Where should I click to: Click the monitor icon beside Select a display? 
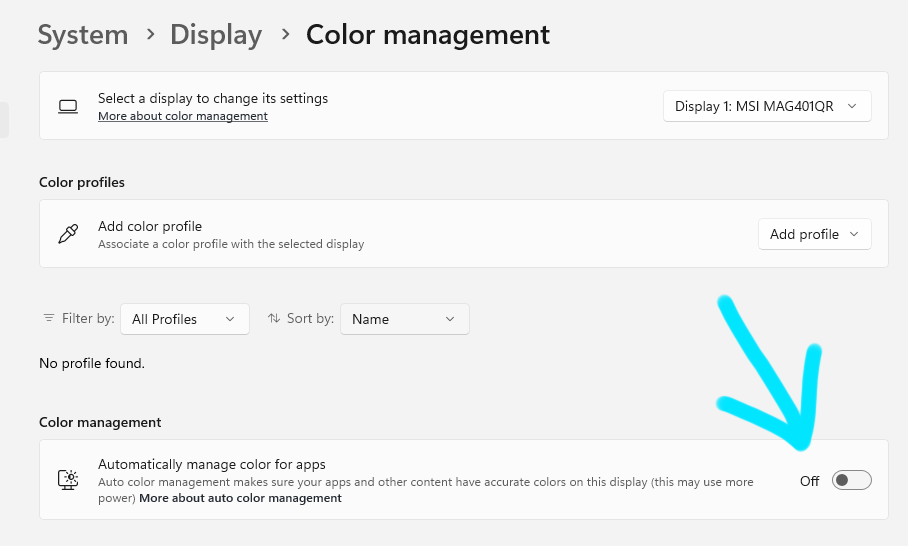click(x=68, y=106)
